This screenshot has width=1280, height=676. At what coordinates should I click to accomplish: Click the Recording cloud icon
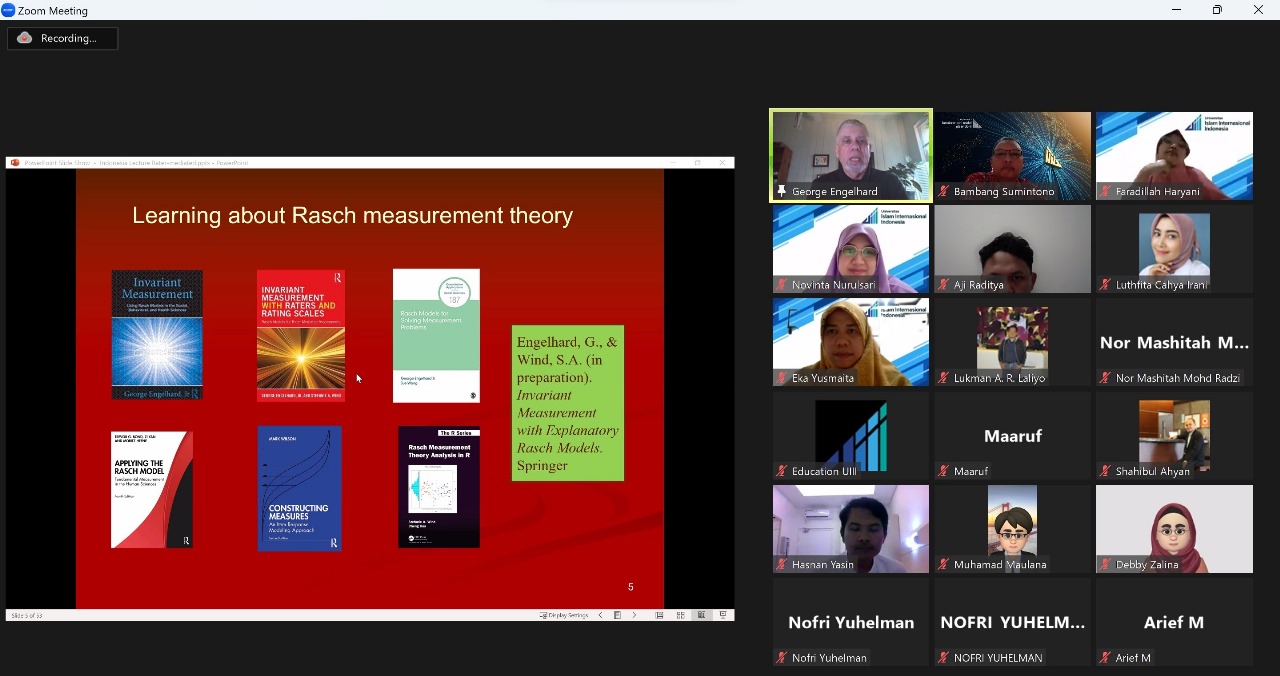tap(25, 38)
